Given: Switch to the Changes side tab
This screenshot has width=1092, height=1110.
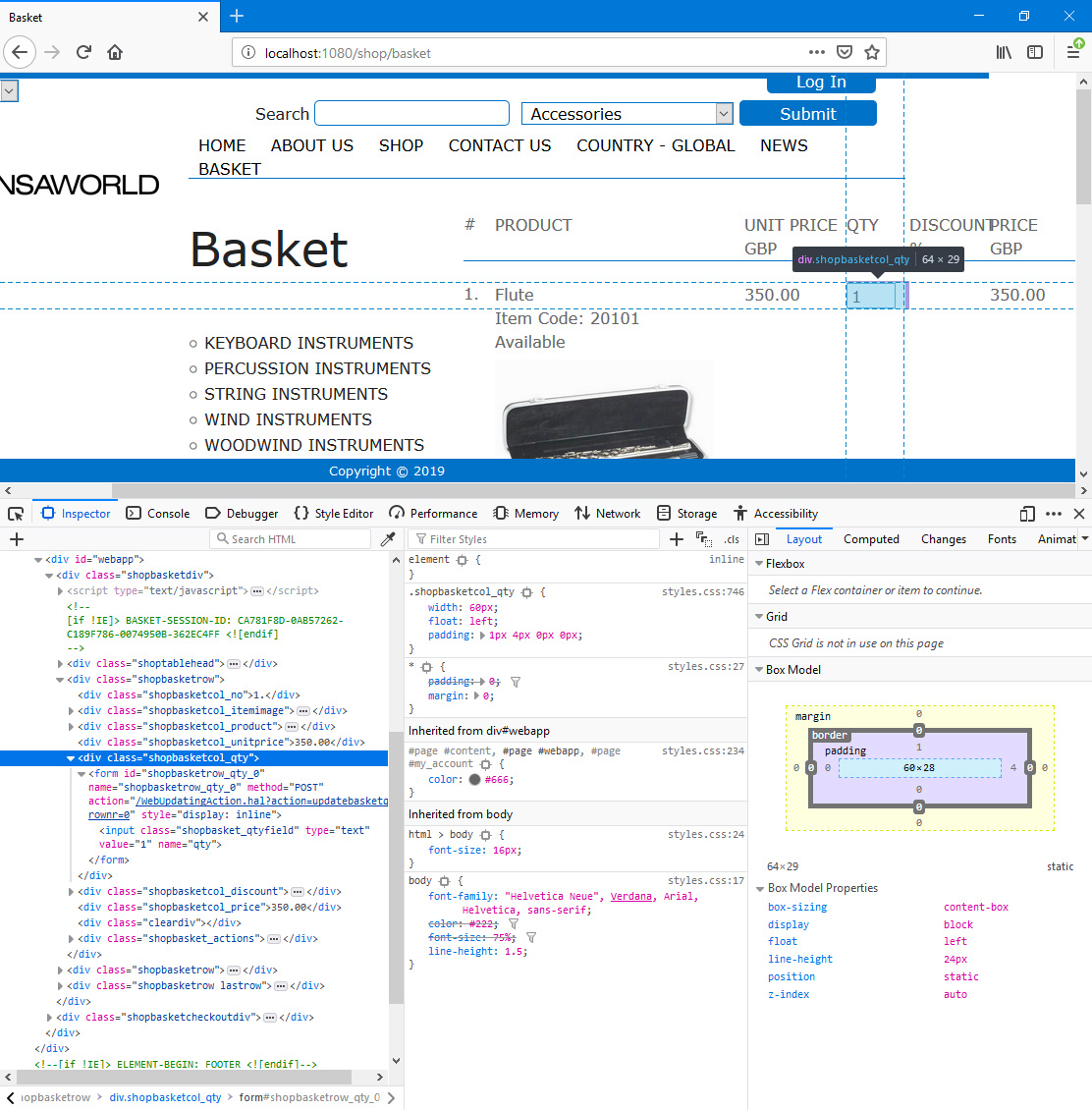Looking at the screenshot, I should [x=944, y=539].
